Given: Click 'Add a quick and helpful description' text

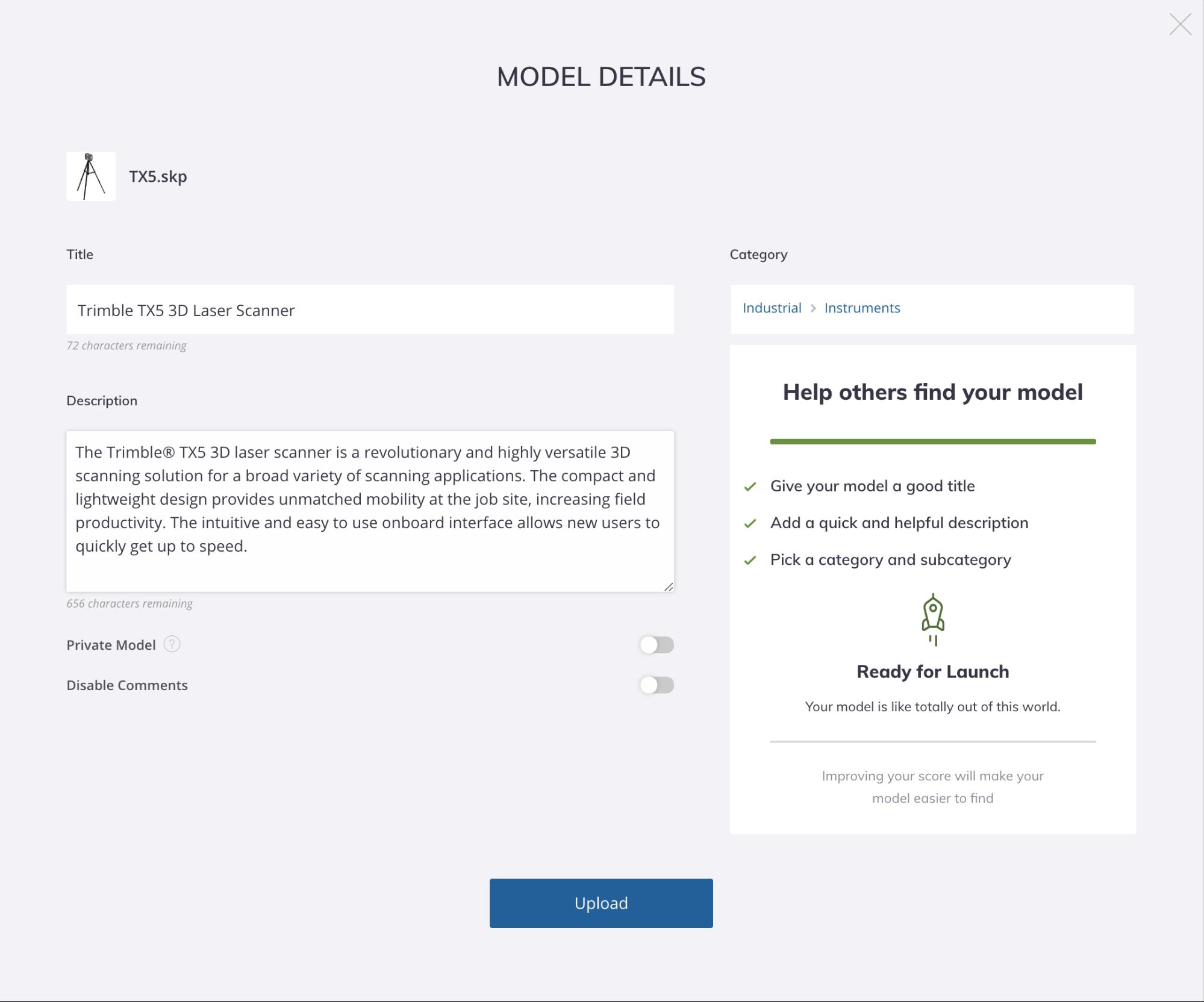Looking at the screenshot, I should click(899, 523).
